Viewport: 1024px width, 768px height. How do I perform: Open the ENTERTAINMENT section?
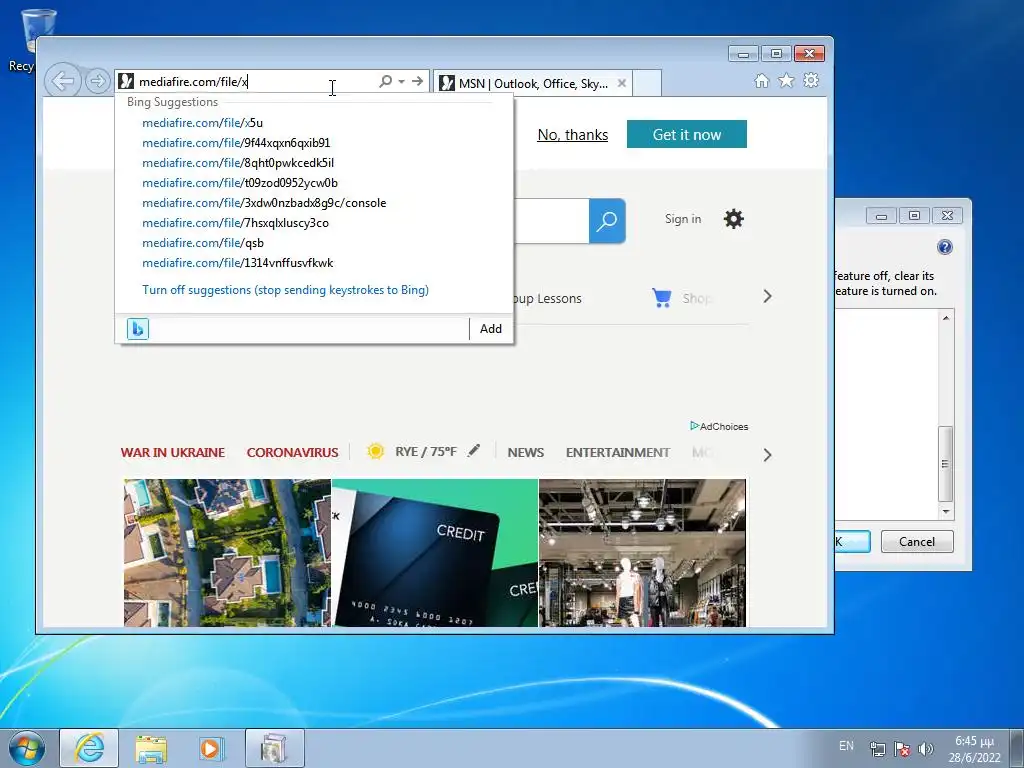coord(618,452)
